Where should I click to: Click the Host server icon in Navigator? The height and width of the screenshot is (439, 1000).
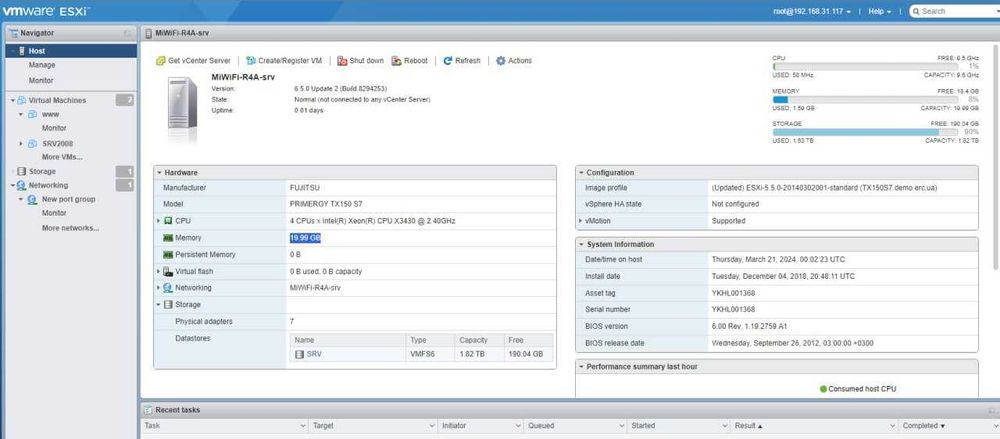22,51
